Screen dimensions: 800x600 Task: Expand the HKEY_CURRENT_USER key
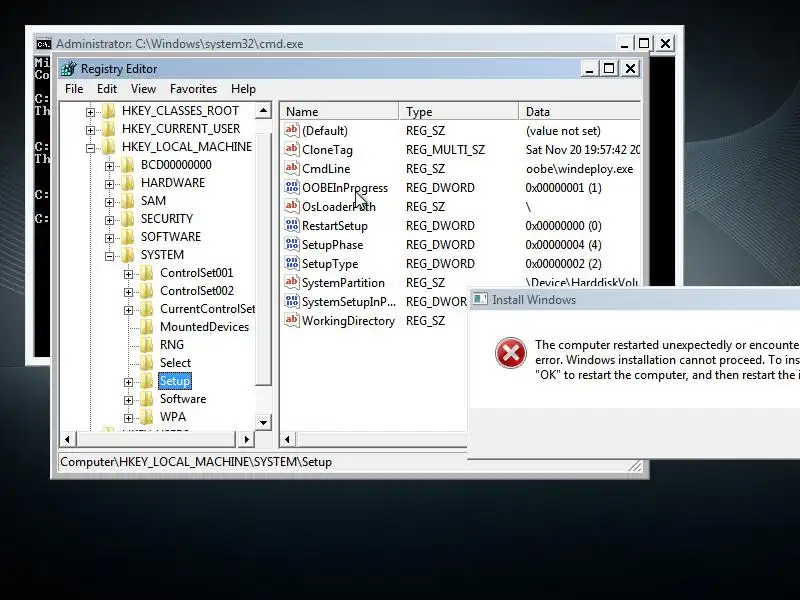90,130
